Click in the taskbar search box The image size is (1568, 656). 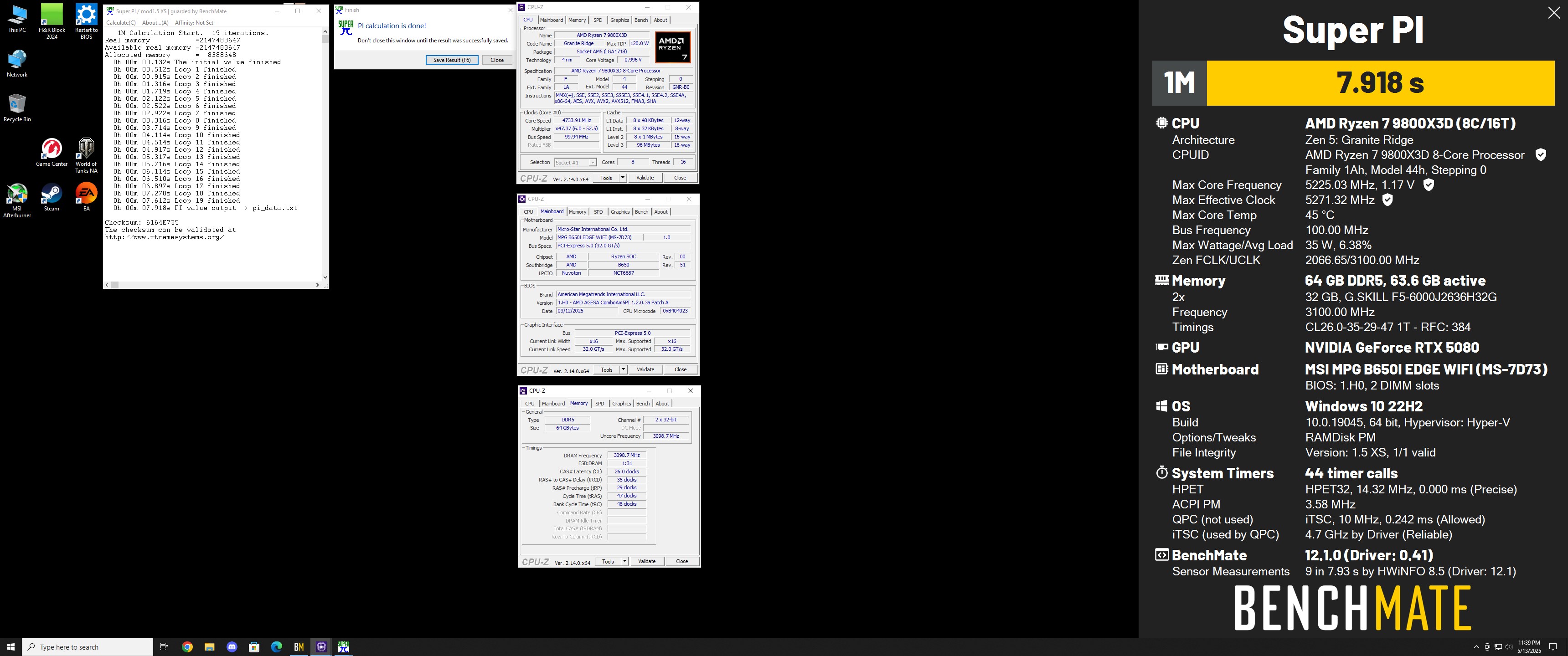tap(88, 647)
